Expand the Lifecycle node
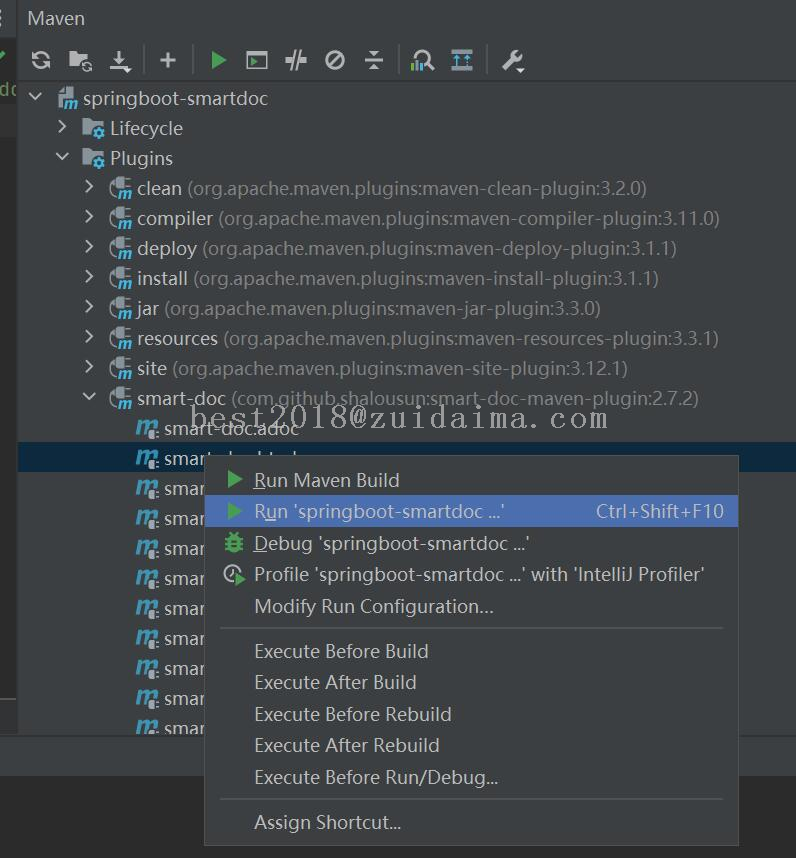The height and width of the screenshot is (858, 796). coord(62,127)
